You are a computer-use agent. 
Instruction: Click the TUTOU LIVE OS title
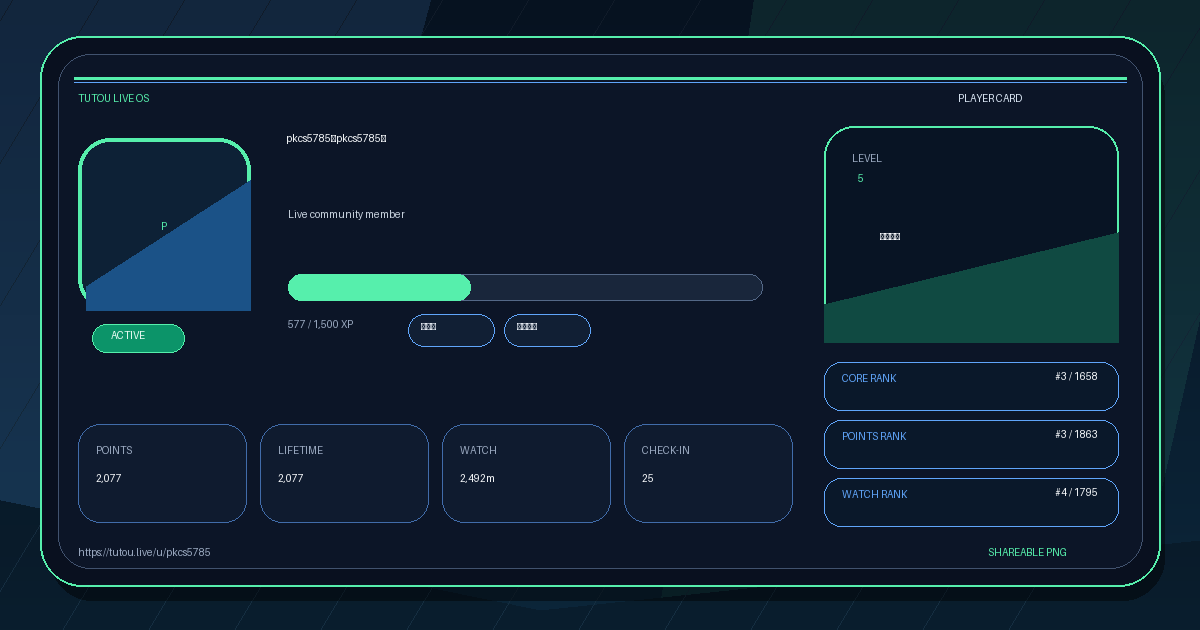pos(114,98)
